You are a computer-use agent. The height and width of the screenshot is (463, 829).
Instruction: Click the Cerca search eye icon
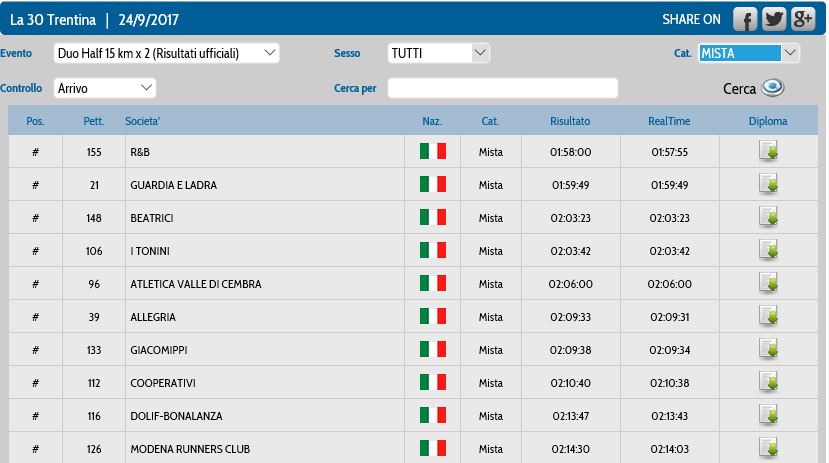pos(772,87)
